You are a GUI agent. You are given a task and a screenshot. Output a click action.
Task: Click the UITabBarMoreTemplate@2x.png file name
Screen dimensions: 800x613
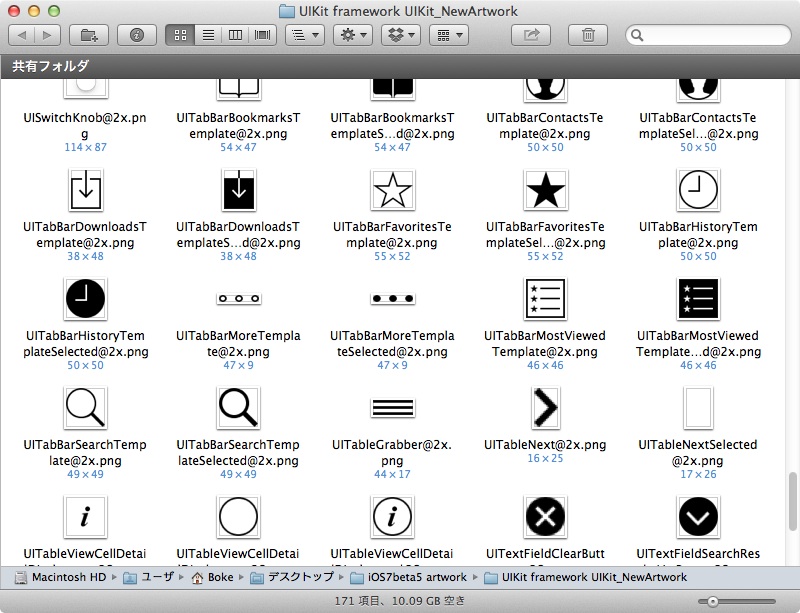[x=238, y=344]
